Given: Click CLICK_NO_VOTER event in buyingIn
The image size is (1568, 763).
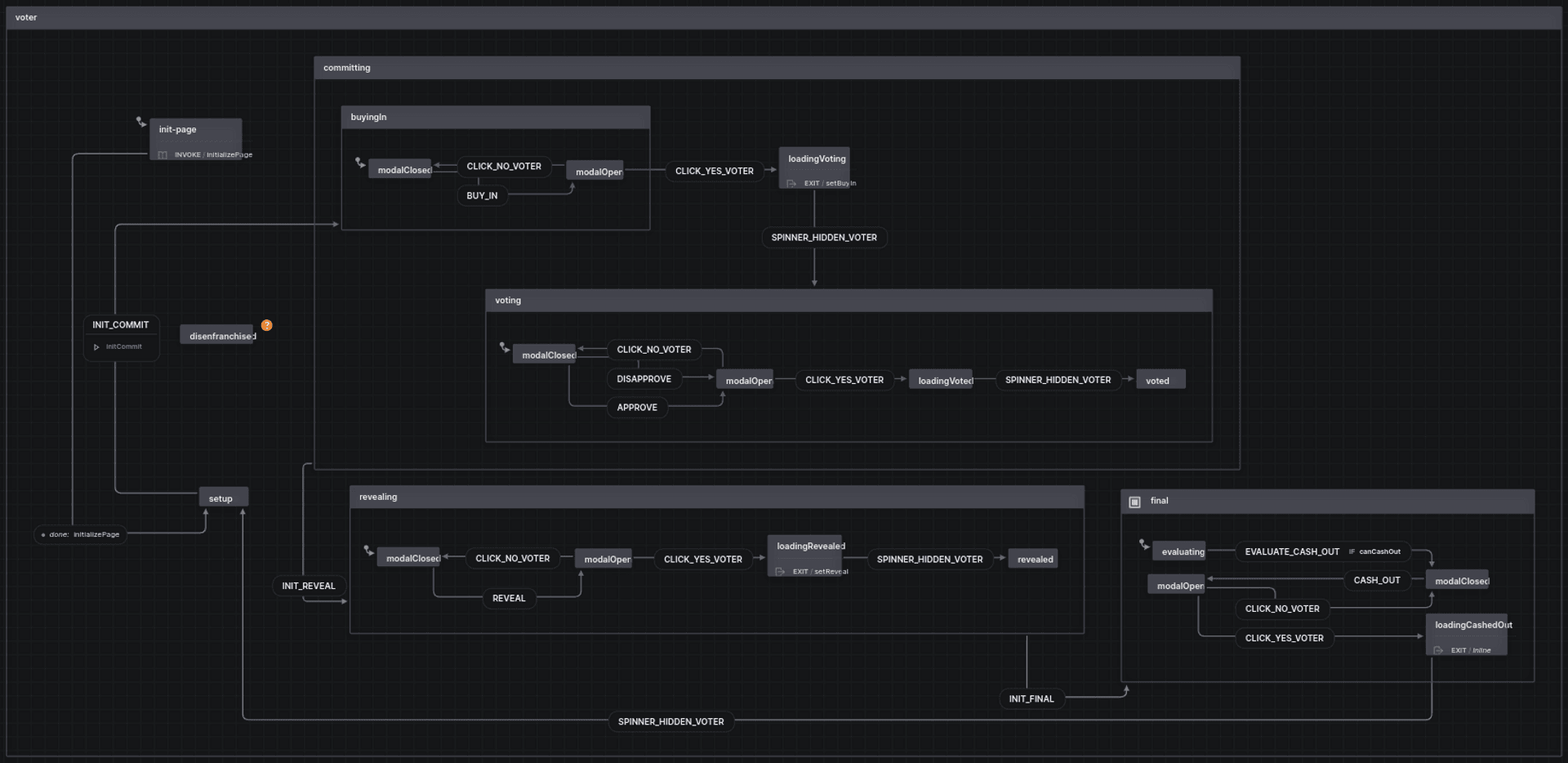Looking at the screenshot, I should [504, 166].
